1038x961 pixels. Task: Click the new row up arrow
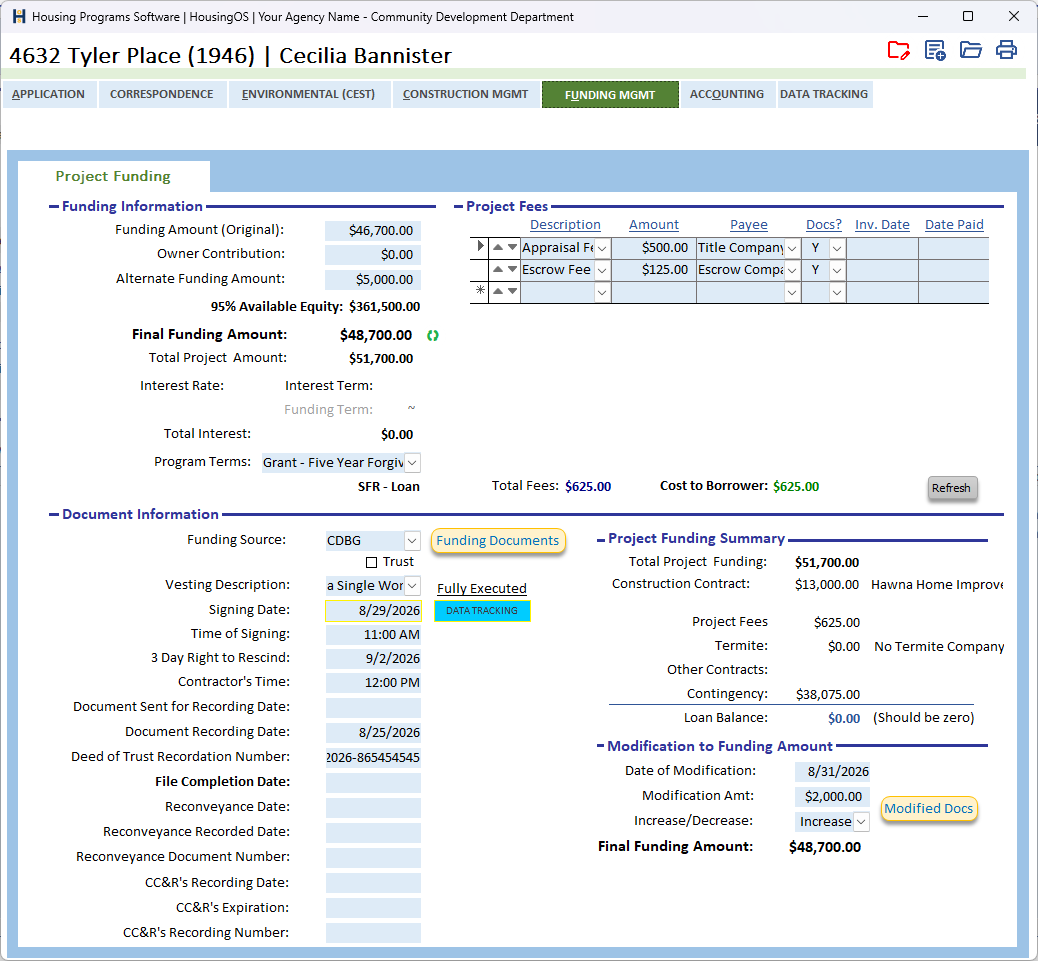coord(498,291)
